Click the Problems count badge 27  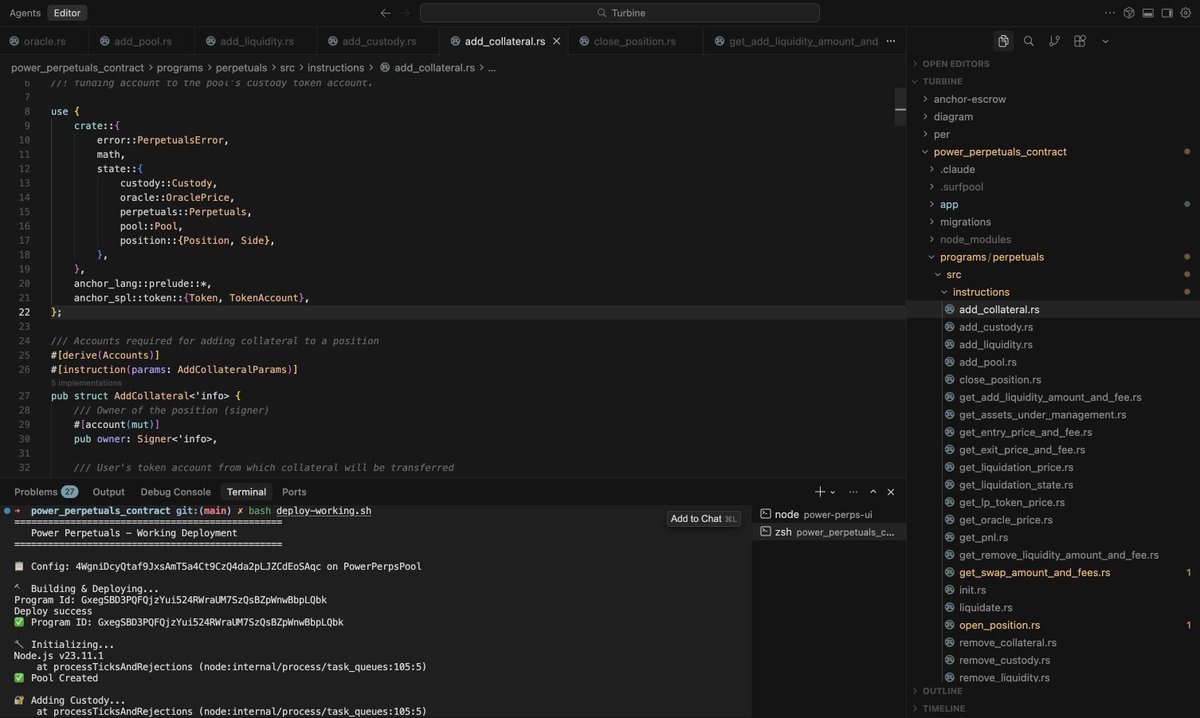click(x=70, y=492)
